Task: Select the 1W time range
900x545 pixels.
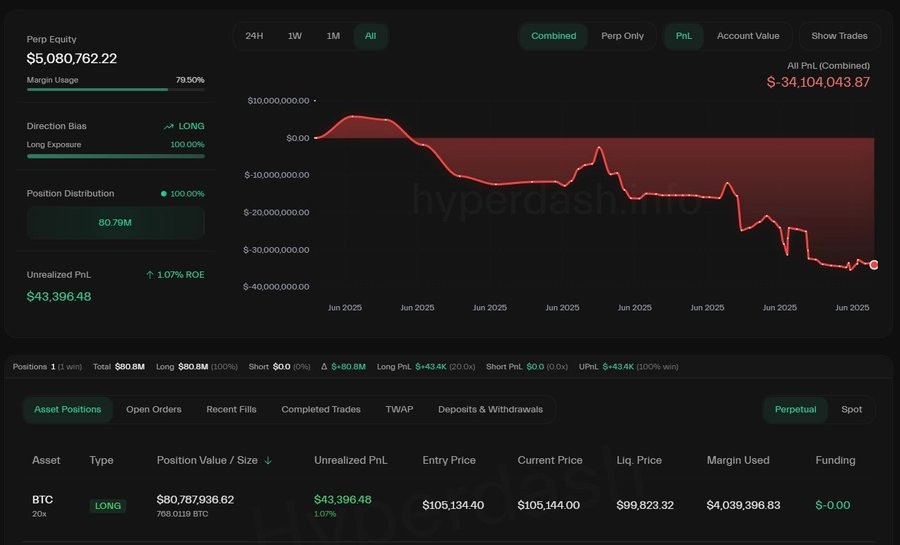Action: 294,36
